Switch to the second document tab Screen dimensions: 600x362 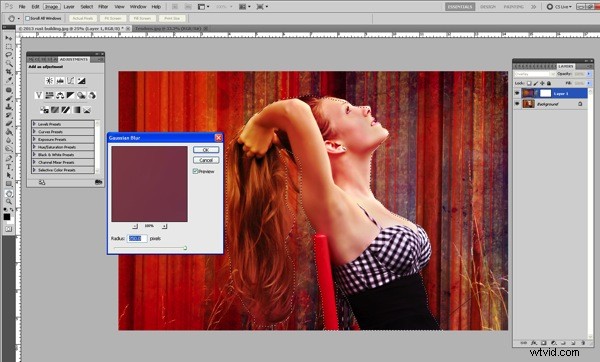171,28
